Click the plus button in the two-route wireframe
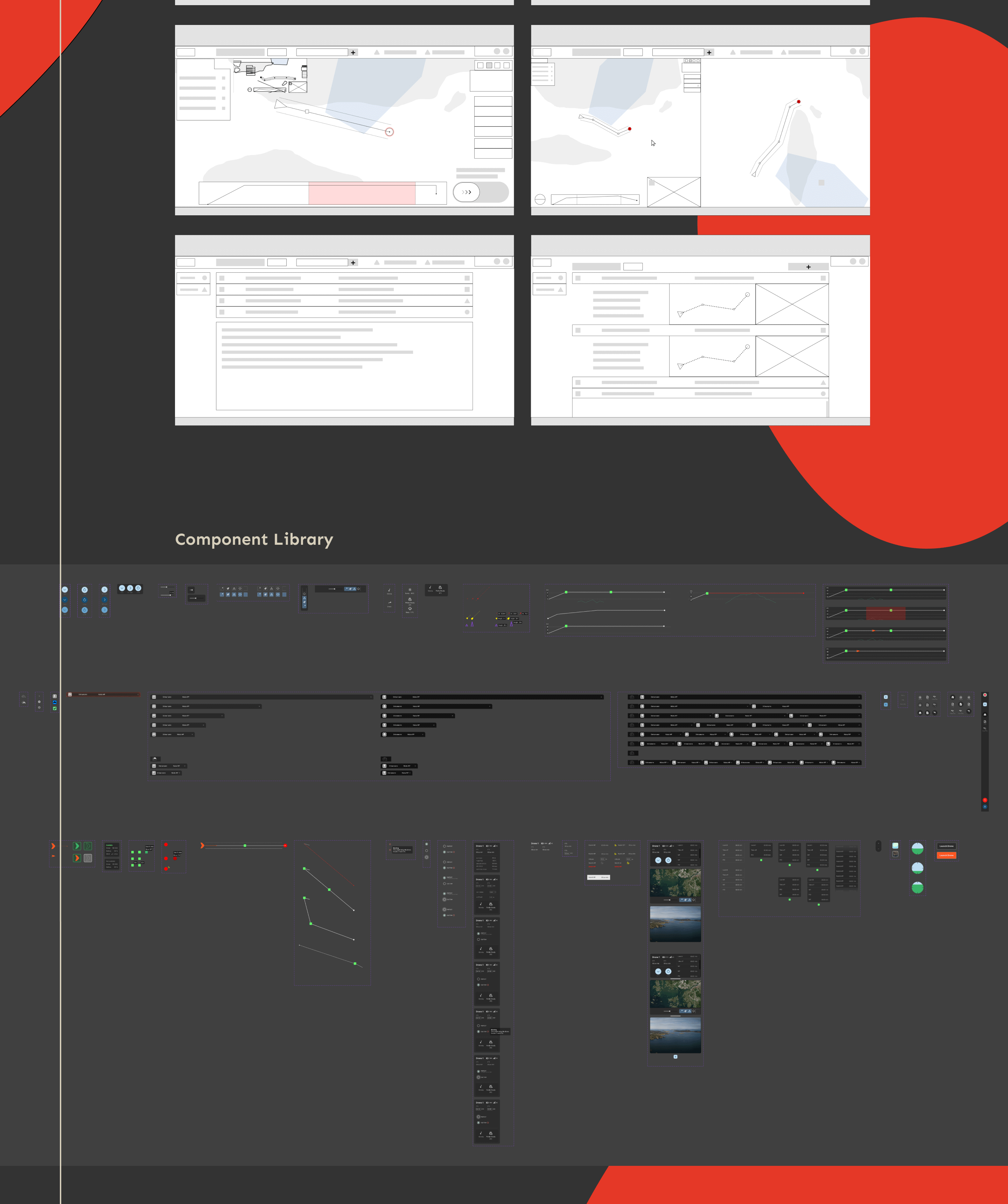 [x=808, y=266]
